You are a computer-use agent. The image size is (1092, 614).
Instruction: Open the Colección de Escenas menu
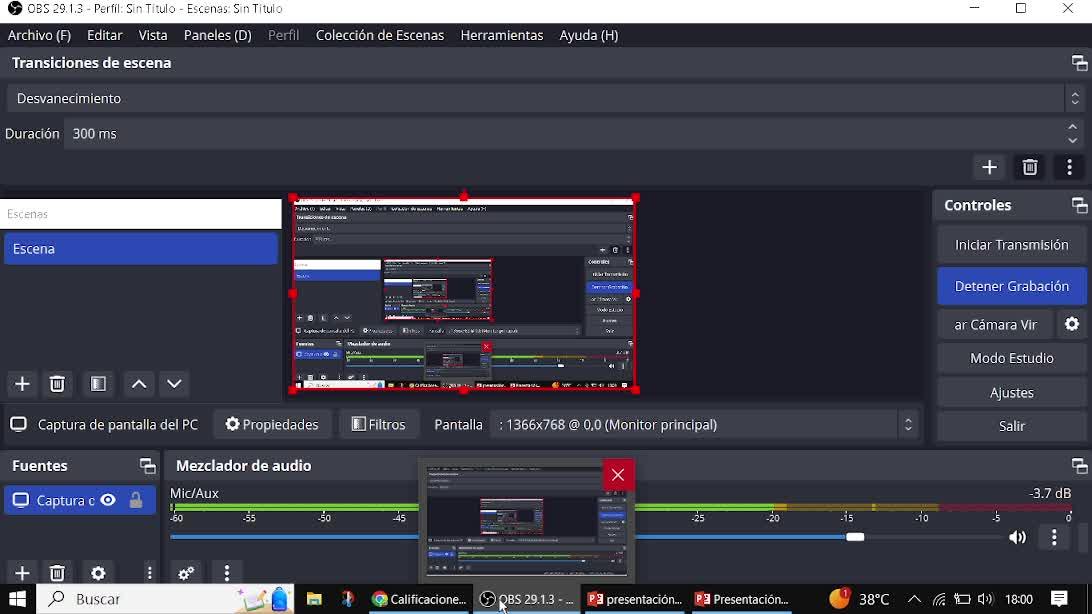point(380,36)
